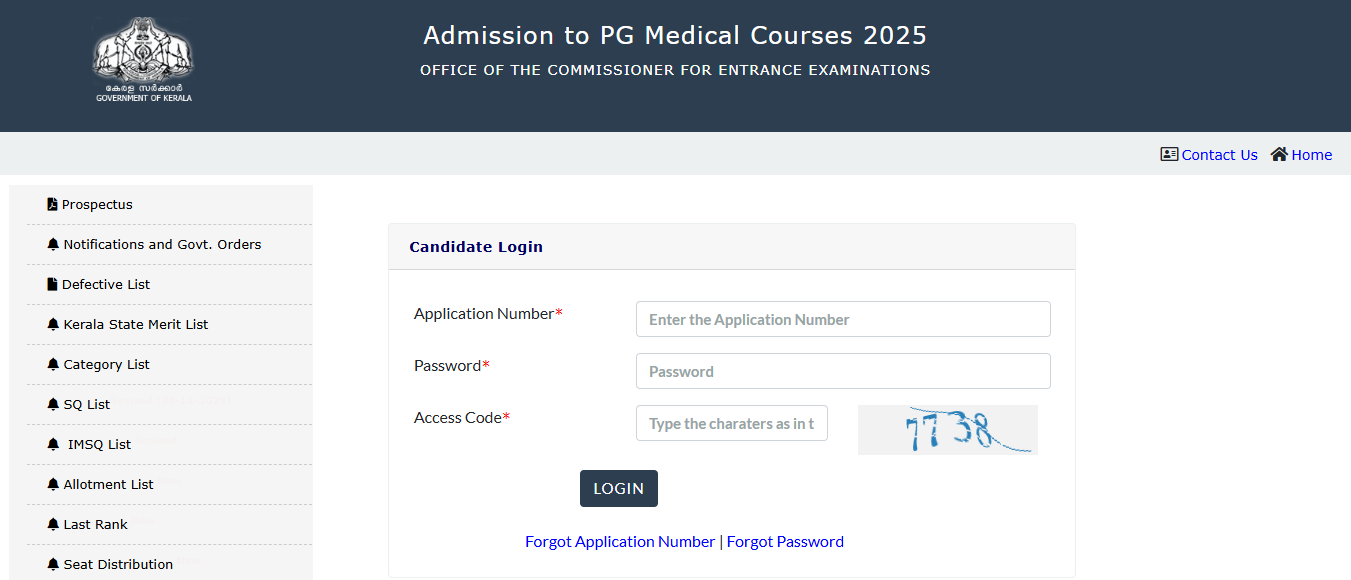Click the Defective List document icon
Image resolution: width=1351 pixels, height=580 pixels.
pyautogui.click(x=52, y=284)
